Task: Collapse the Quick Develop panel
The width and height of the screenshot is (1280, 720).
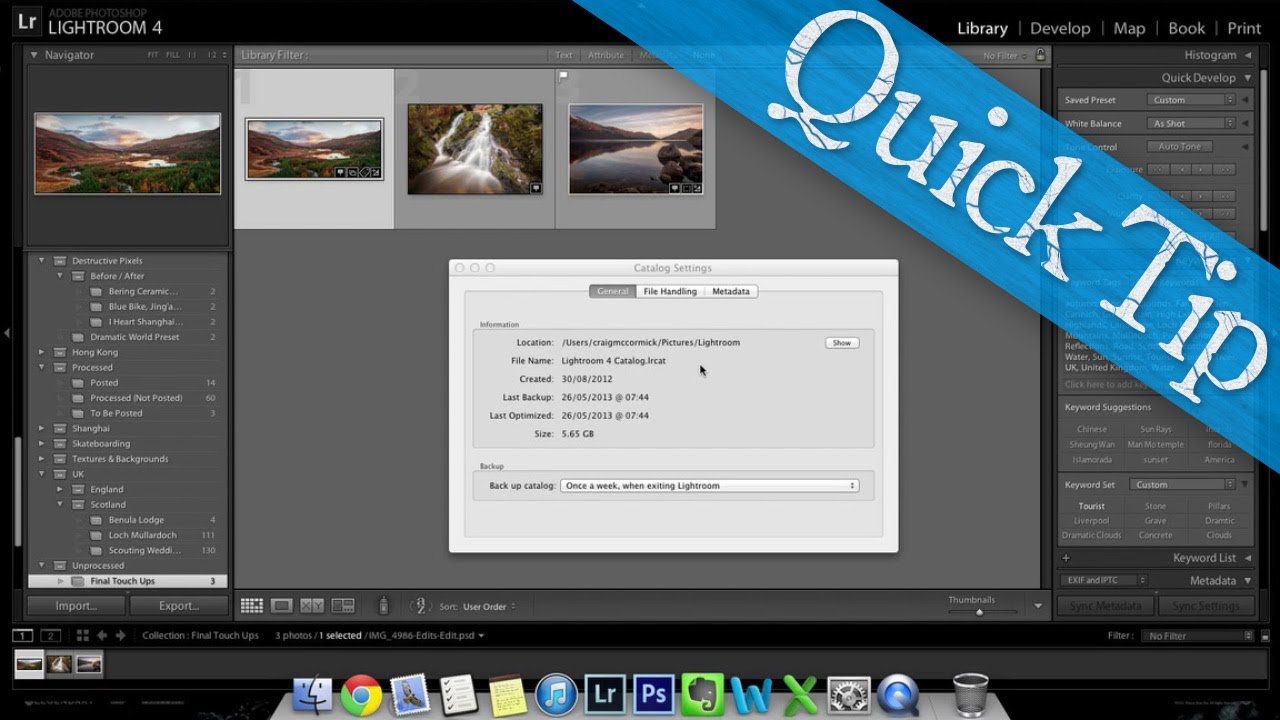Action: point(1246,78)
